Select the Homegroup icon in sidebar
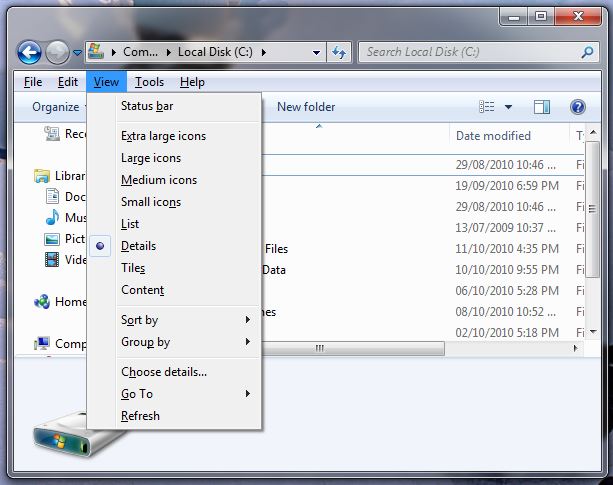 42,302
